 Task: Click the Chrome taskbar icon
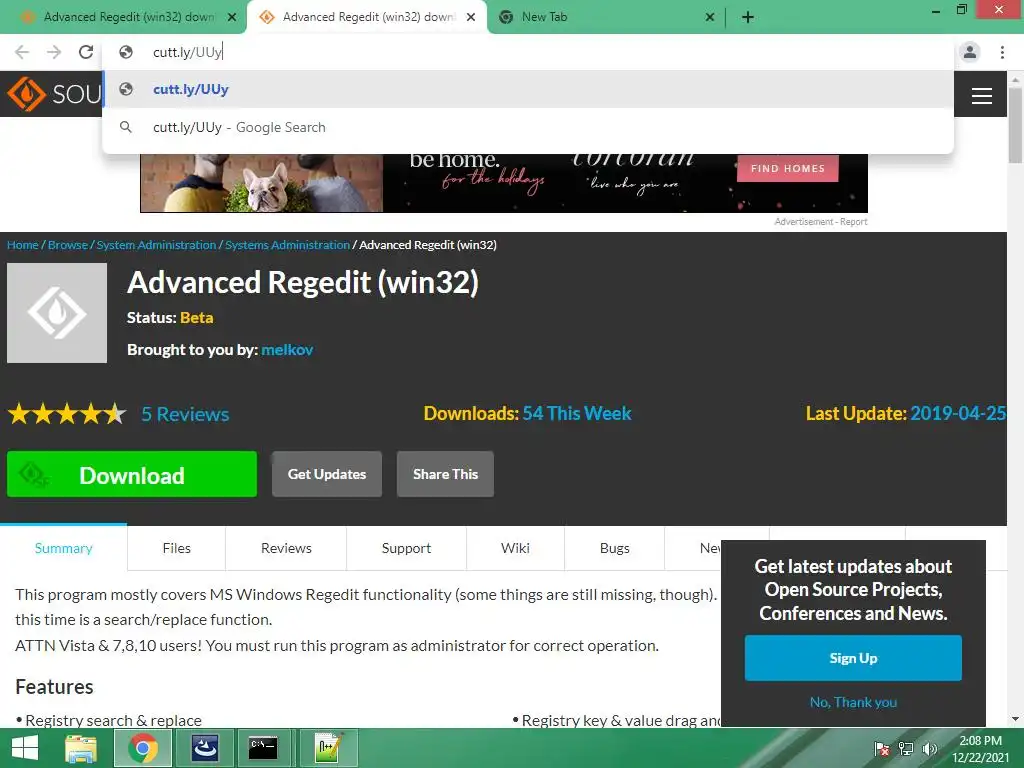[142, 748]
